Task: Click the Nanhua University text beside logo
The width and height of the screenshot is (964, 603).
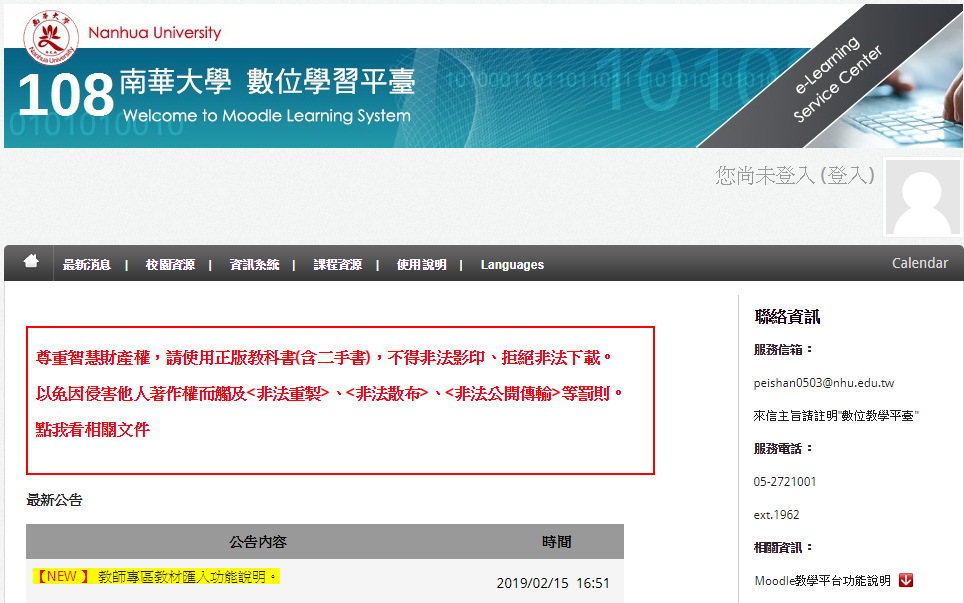Action: 155,33
